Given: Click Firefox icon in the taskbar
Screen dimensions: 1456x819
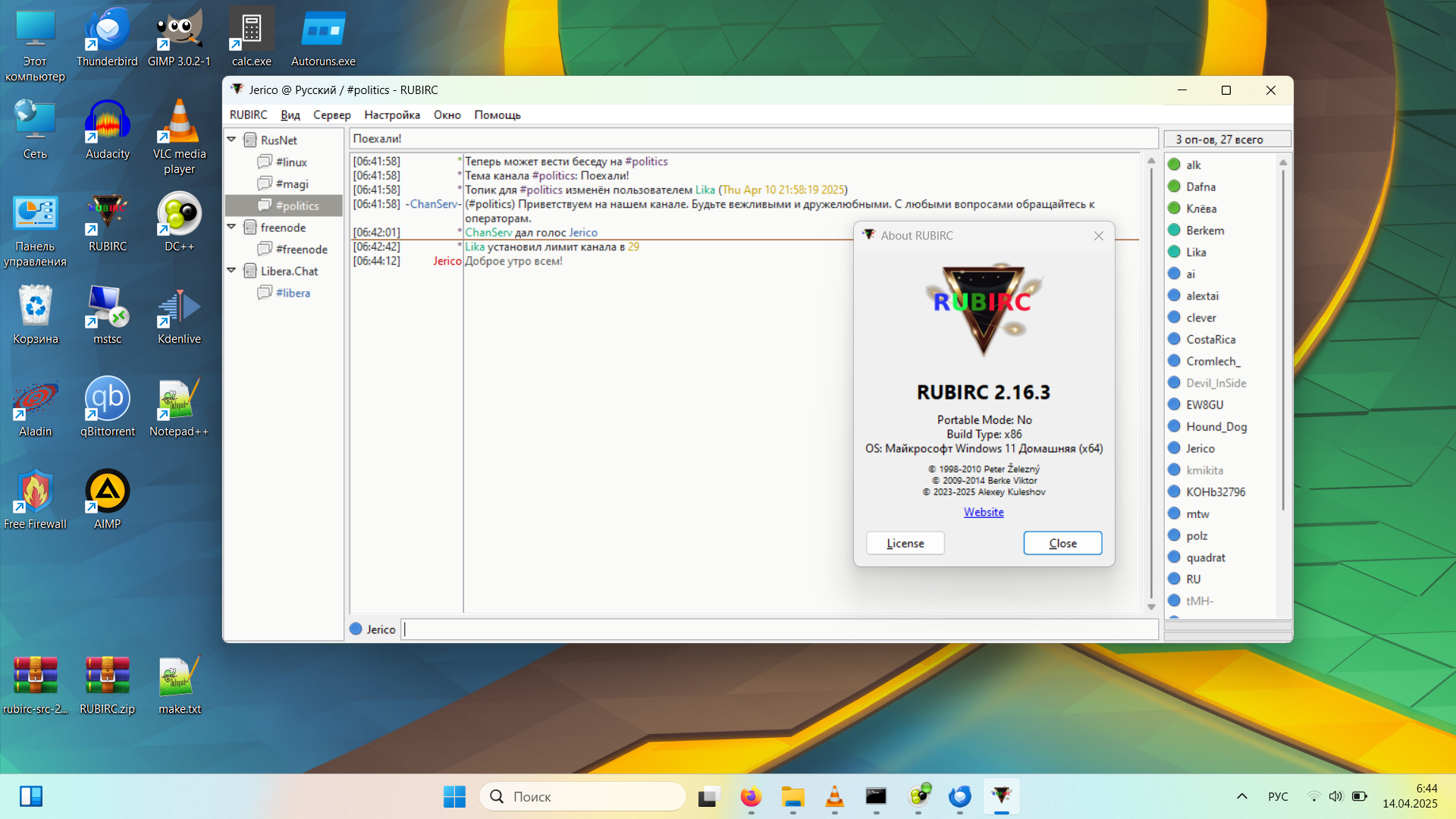Looking at the screenshot, I should [751, 796].
